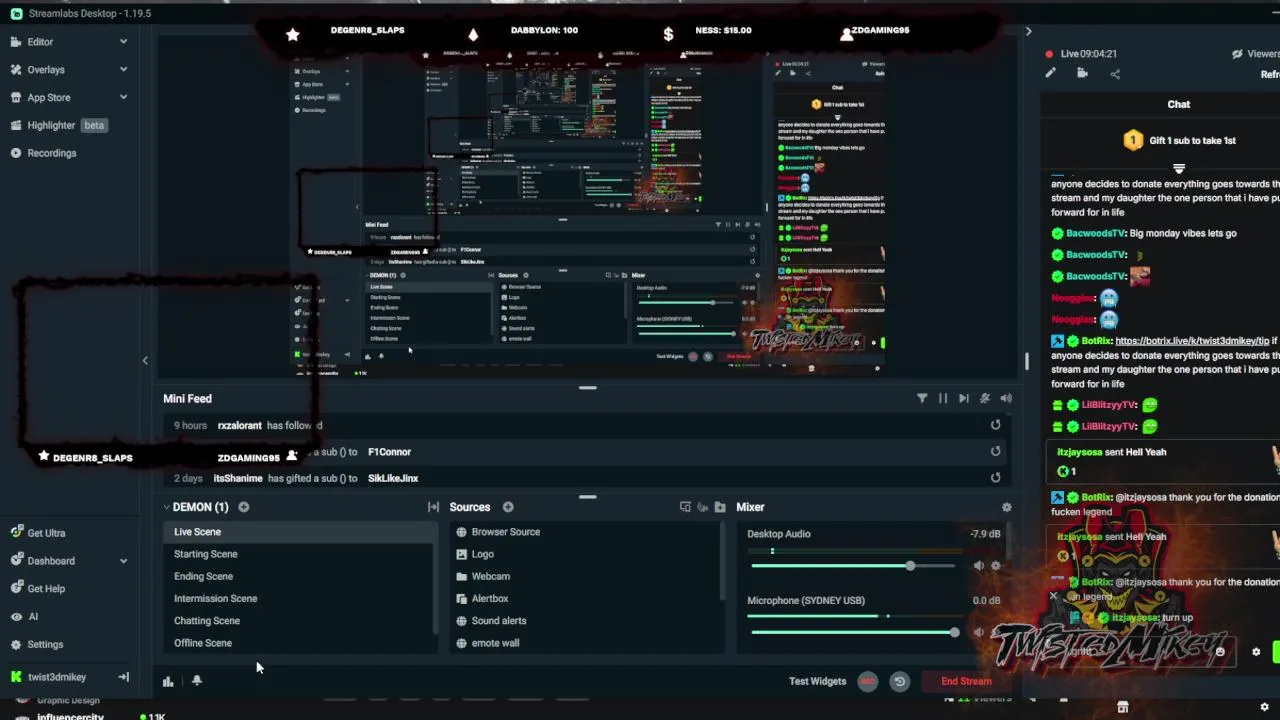Add a new scene with plus icon
The height and width of the screenshot is (720, 1280).
click(243, 507)
